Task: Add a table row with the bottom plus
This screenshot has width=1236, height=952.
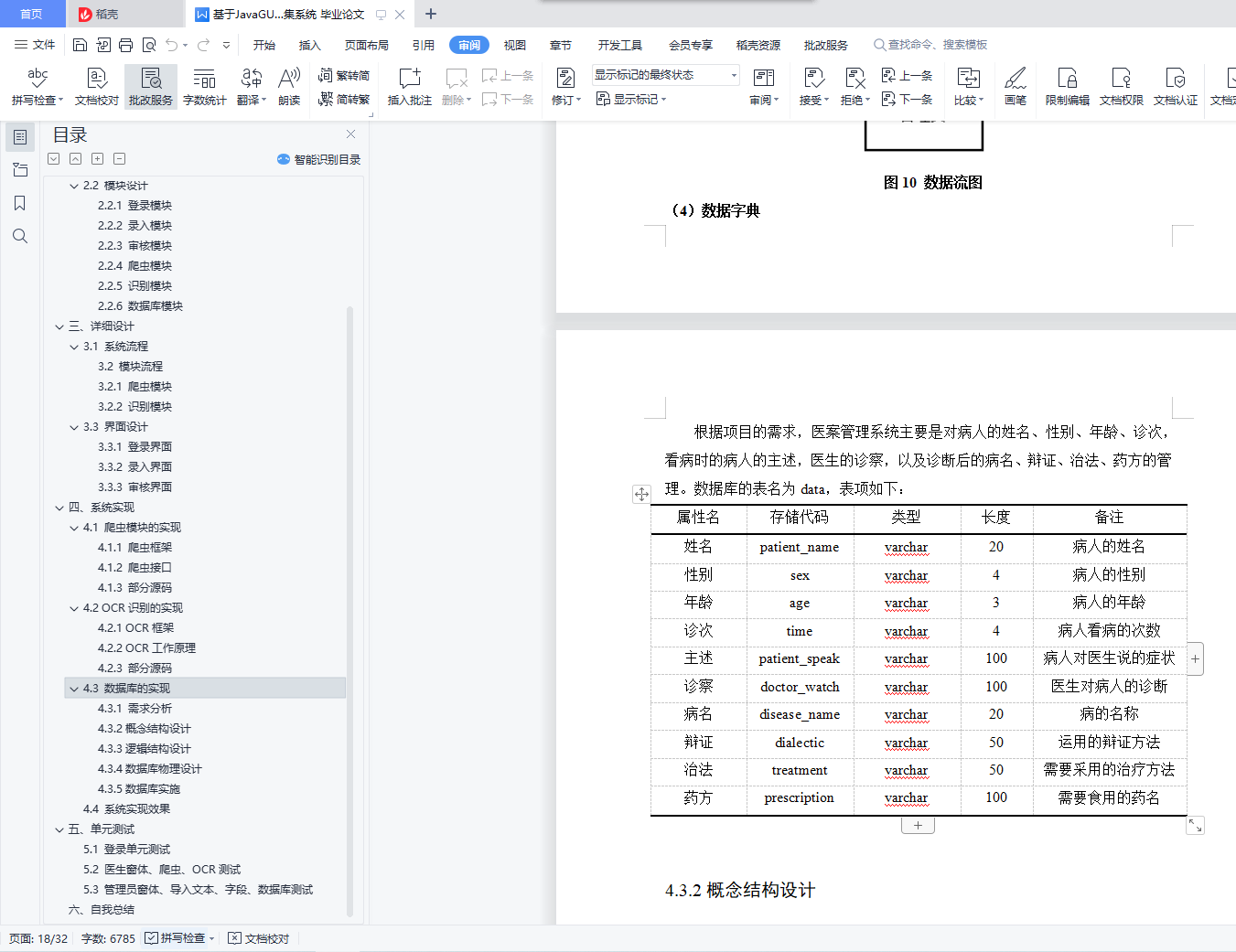Action: pyautogui.click(x=918, y=826)
